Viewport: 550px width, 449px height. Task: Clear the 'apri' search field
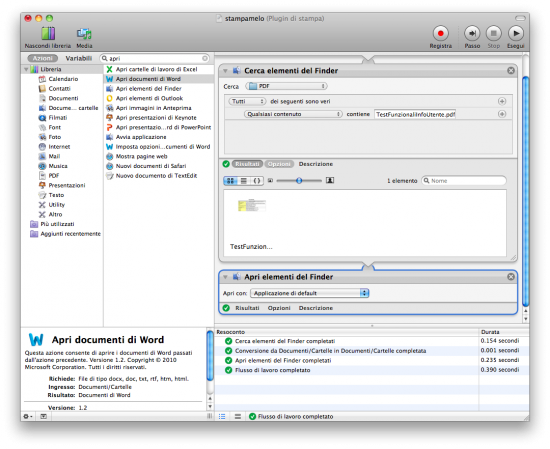pyautogui.click(x=205, y=58)
